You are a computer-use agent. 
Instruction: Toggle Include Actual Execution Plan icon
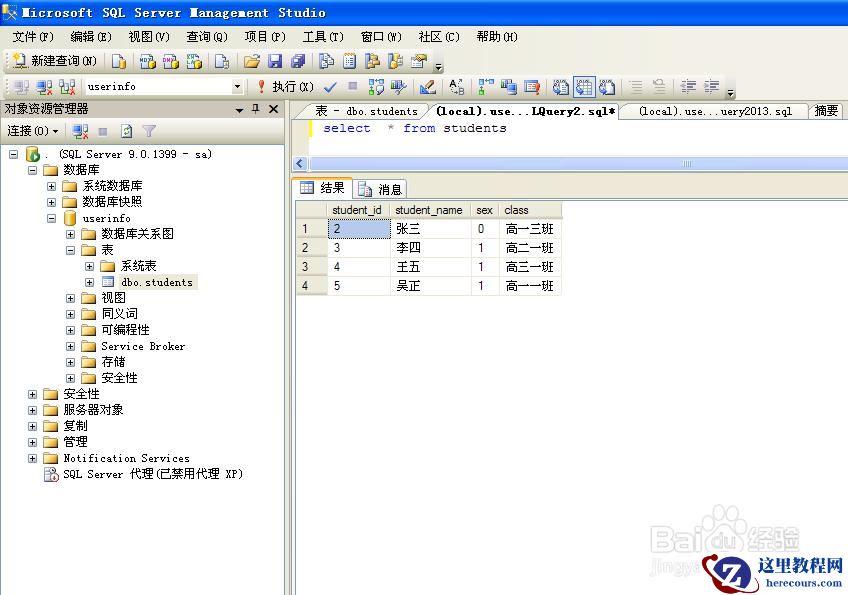tap(486, 87)
